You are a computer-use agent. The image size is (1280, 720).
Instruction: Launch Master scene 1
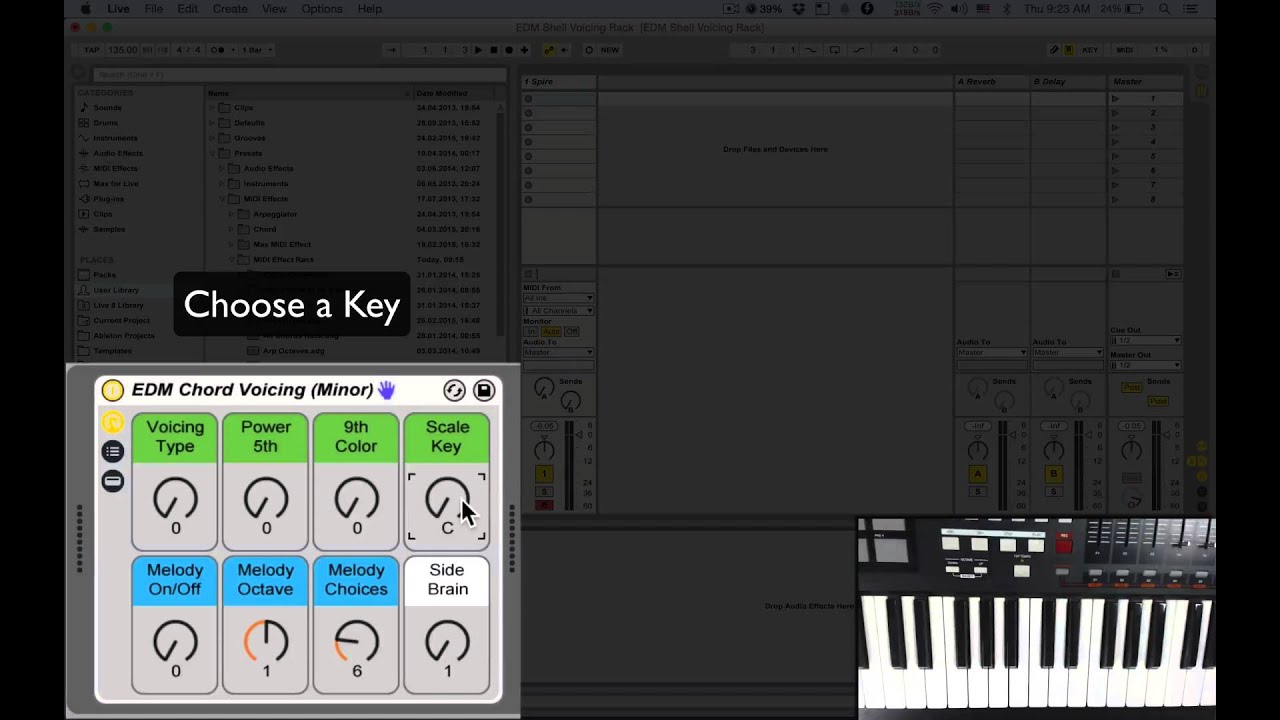pyautogui.click(x=1116, y=99)
